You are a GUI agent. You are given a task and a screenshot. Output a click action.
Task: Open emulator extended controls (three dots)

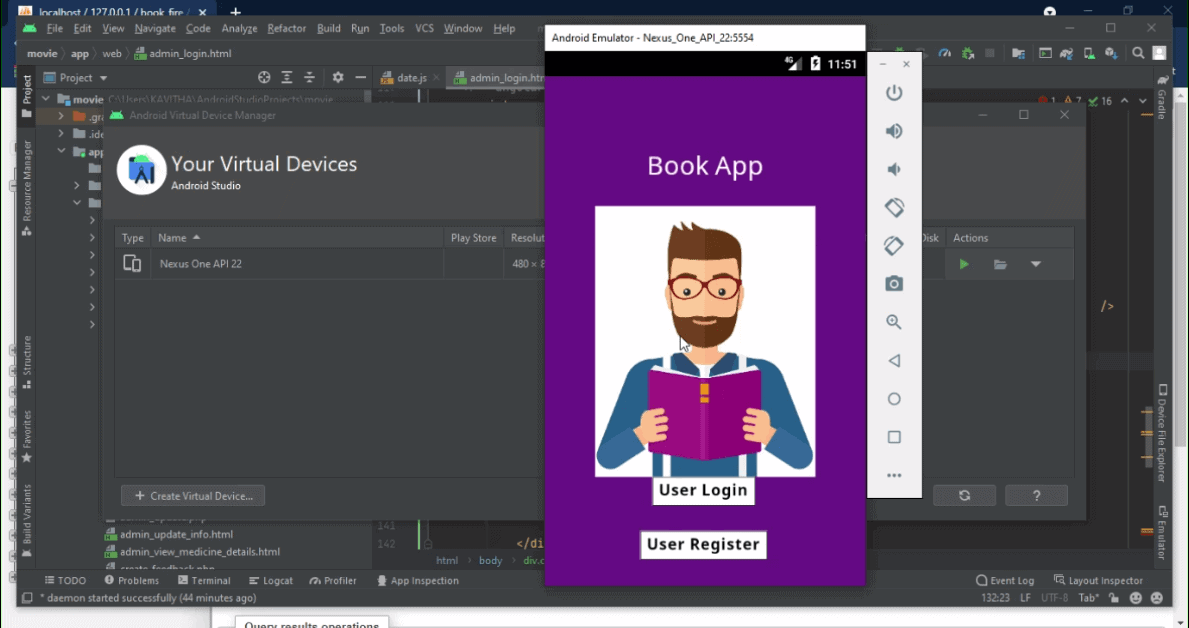pos(894,475)
